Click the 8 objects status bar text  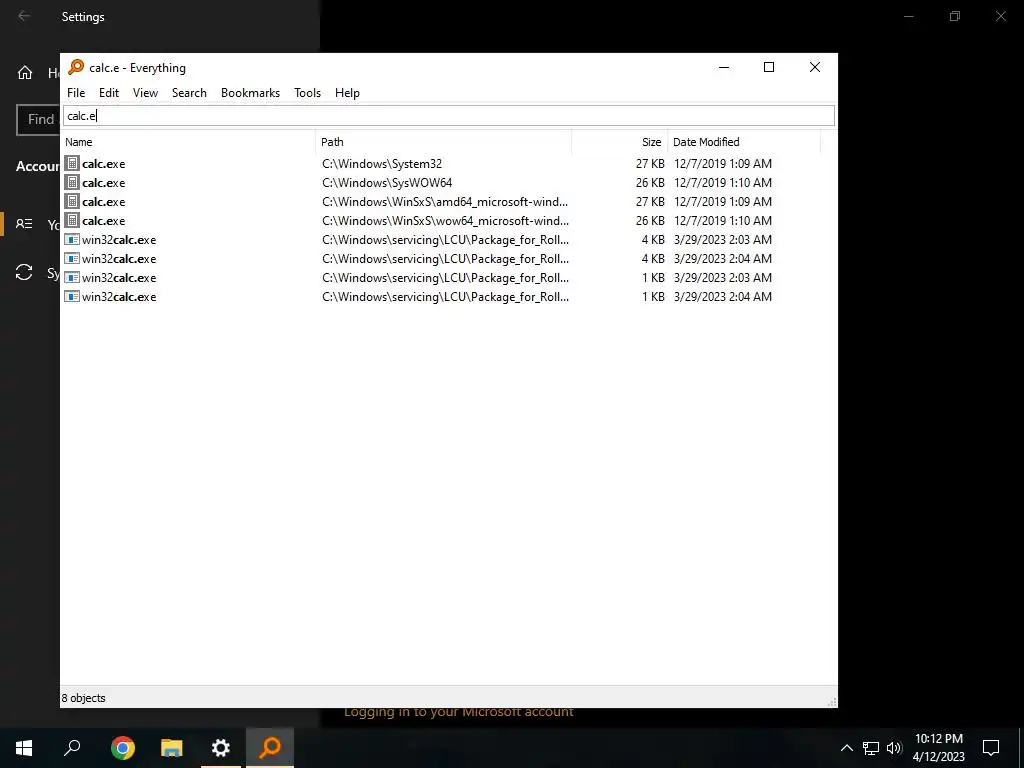[84, 698]
